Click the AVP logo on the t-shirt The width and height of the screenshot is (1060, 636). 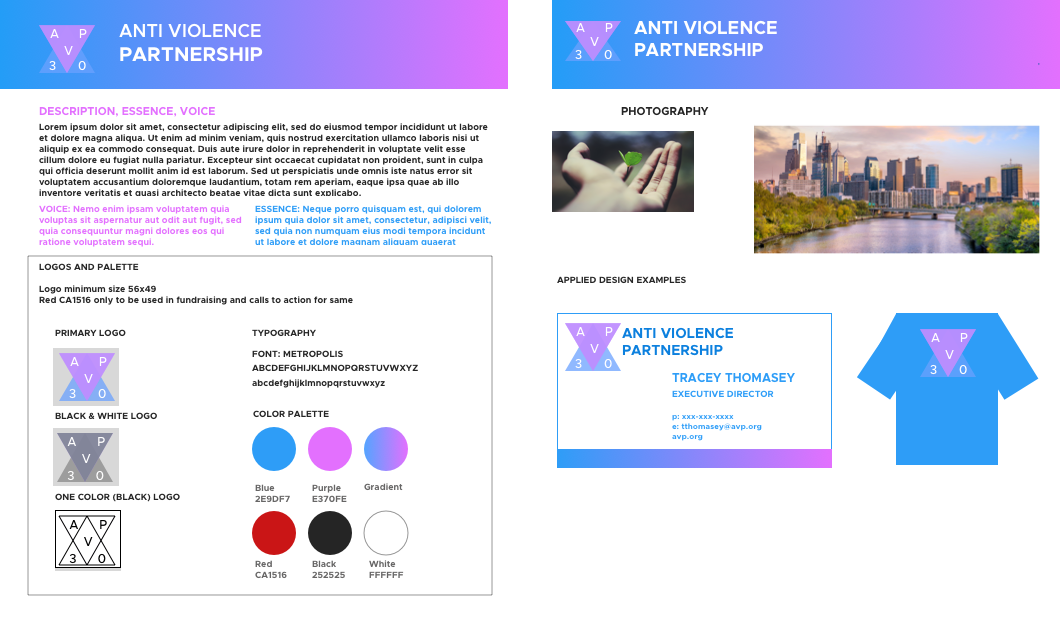(948, 353)
